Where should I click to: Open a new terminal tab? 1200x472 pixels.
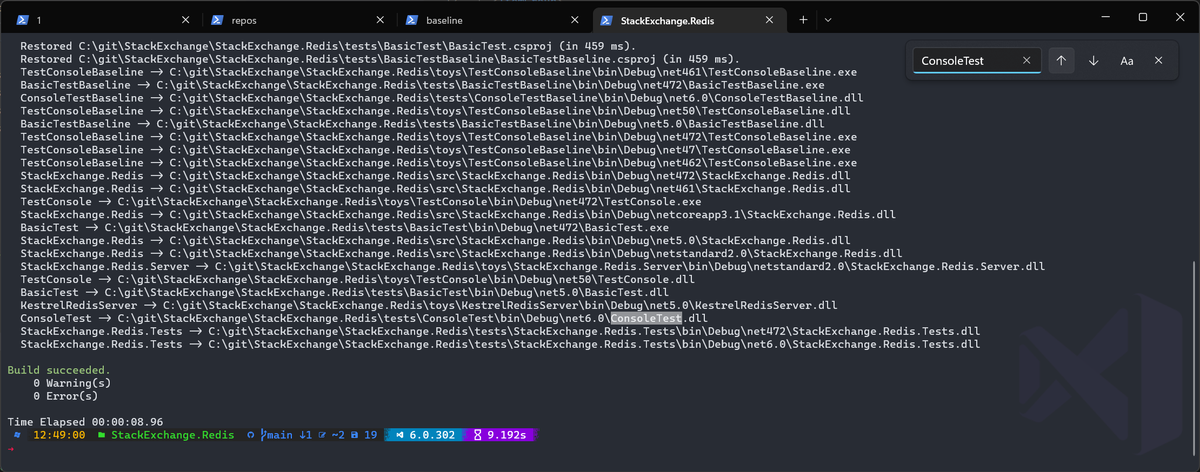pyautogui.click(x=803, y=19)
